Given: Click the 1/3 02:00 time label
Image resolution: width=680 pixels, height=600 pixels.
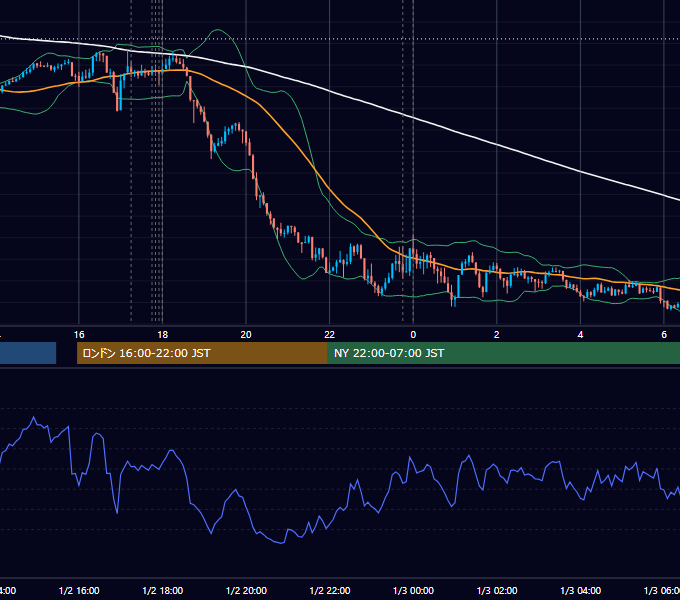Looking at the screenshot, I should click(x=497, y=590).
